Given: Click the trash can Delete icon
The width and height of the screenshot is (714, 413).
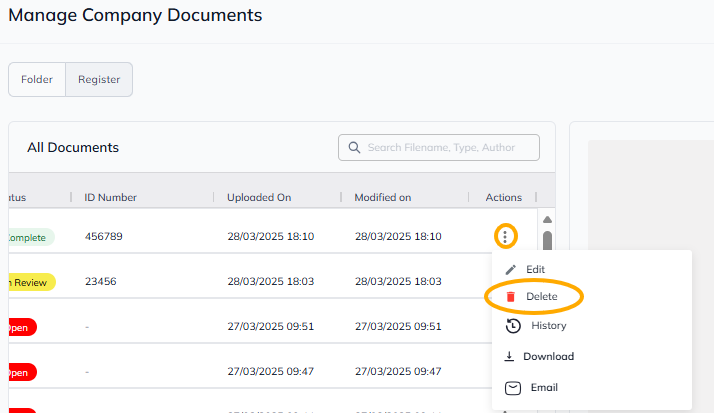Looking at the screenshot, I should click(x=511, y=297).
